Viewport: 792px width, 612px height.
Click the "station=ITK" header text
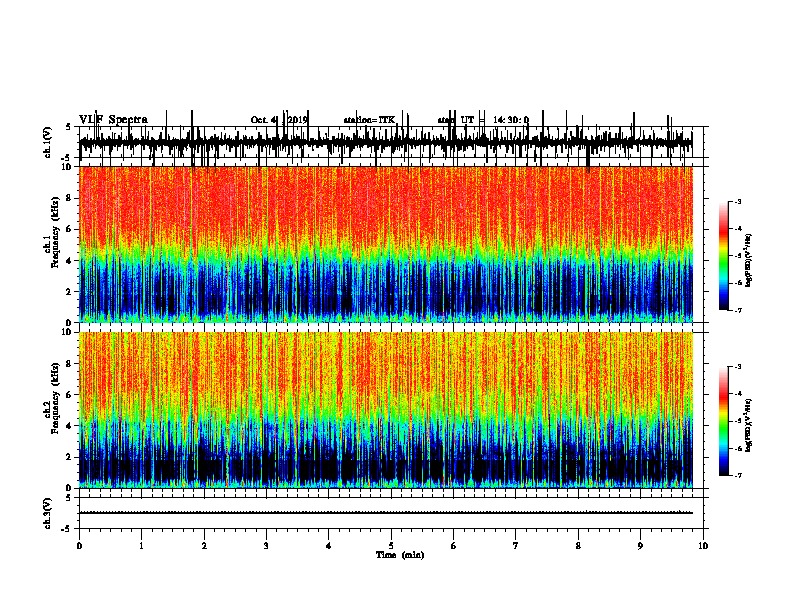tap(369, 120)
